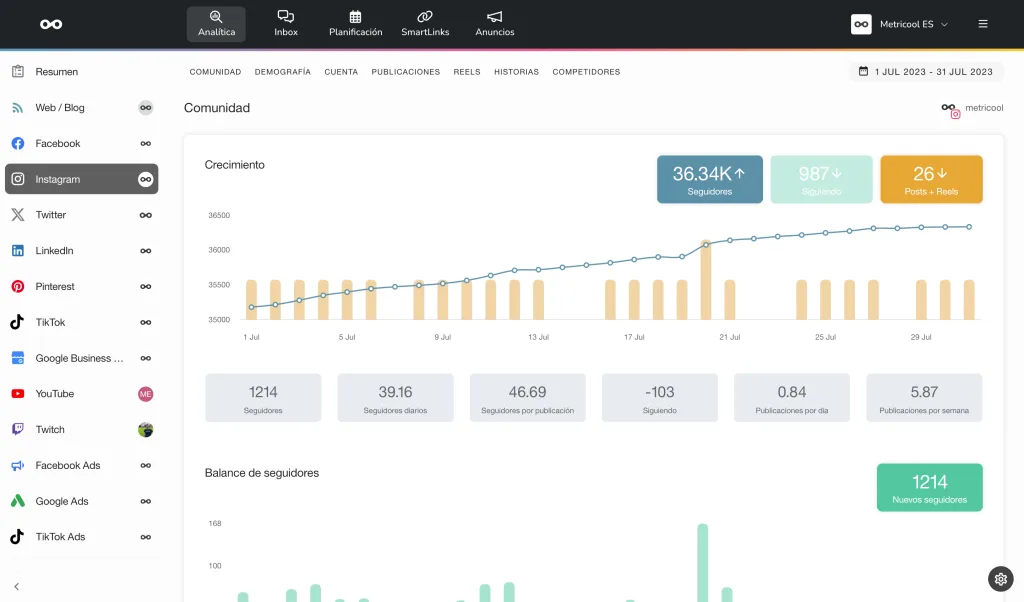Open Anuncios megaphone section
The width and height of the screenshot is (1024, 602).
(495, 24)
